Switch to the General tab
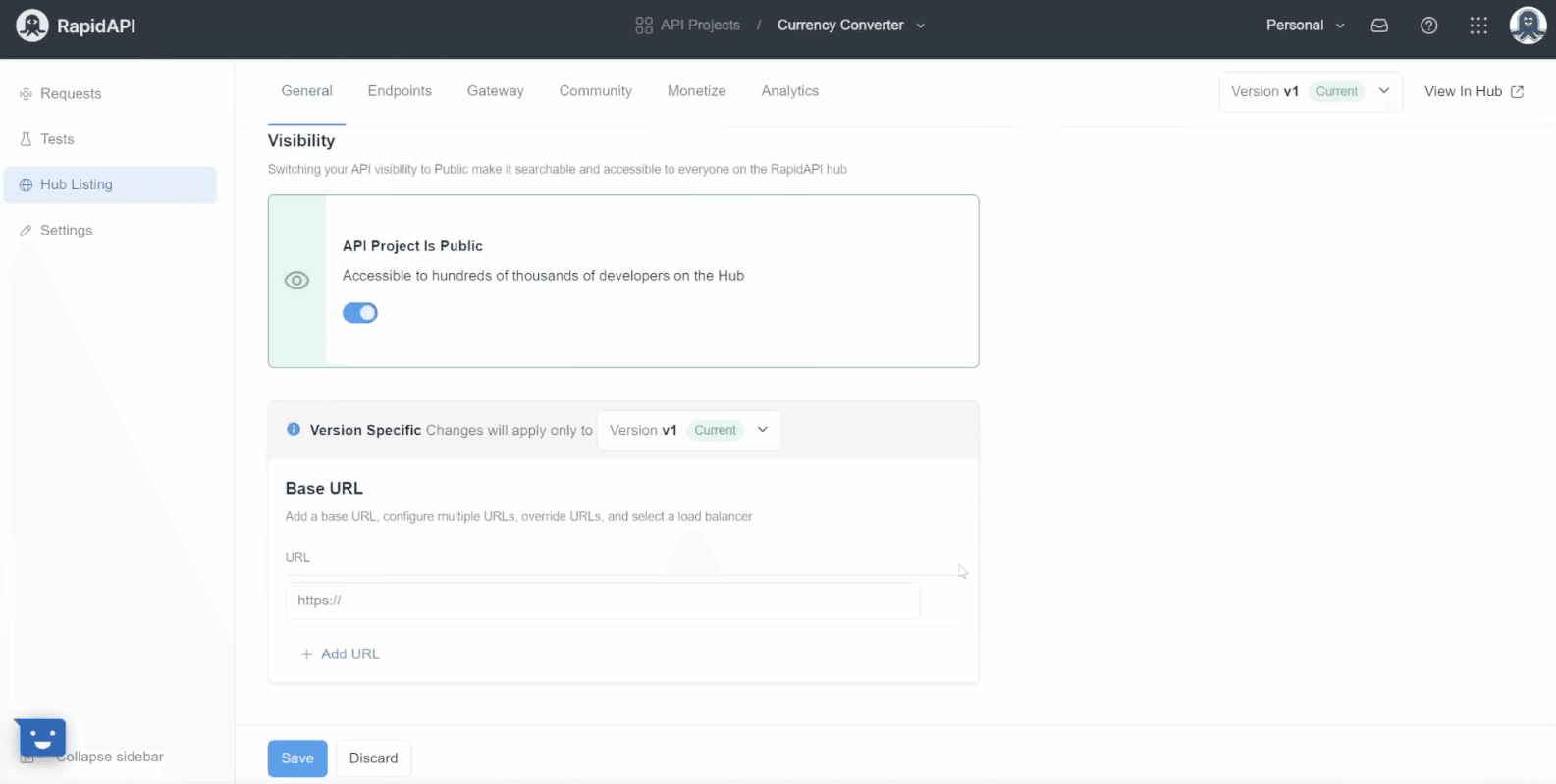 coord(306,91)
